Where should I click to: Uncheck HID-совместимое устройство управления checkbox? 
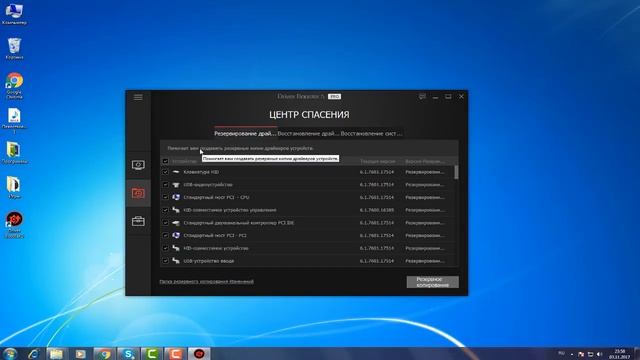[165, 210]
